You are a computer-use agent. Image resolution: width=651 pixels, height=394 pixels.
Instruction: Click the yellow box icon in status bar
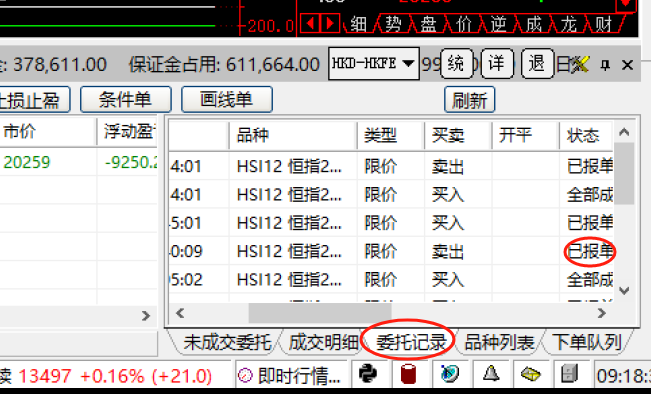(531, 374)
